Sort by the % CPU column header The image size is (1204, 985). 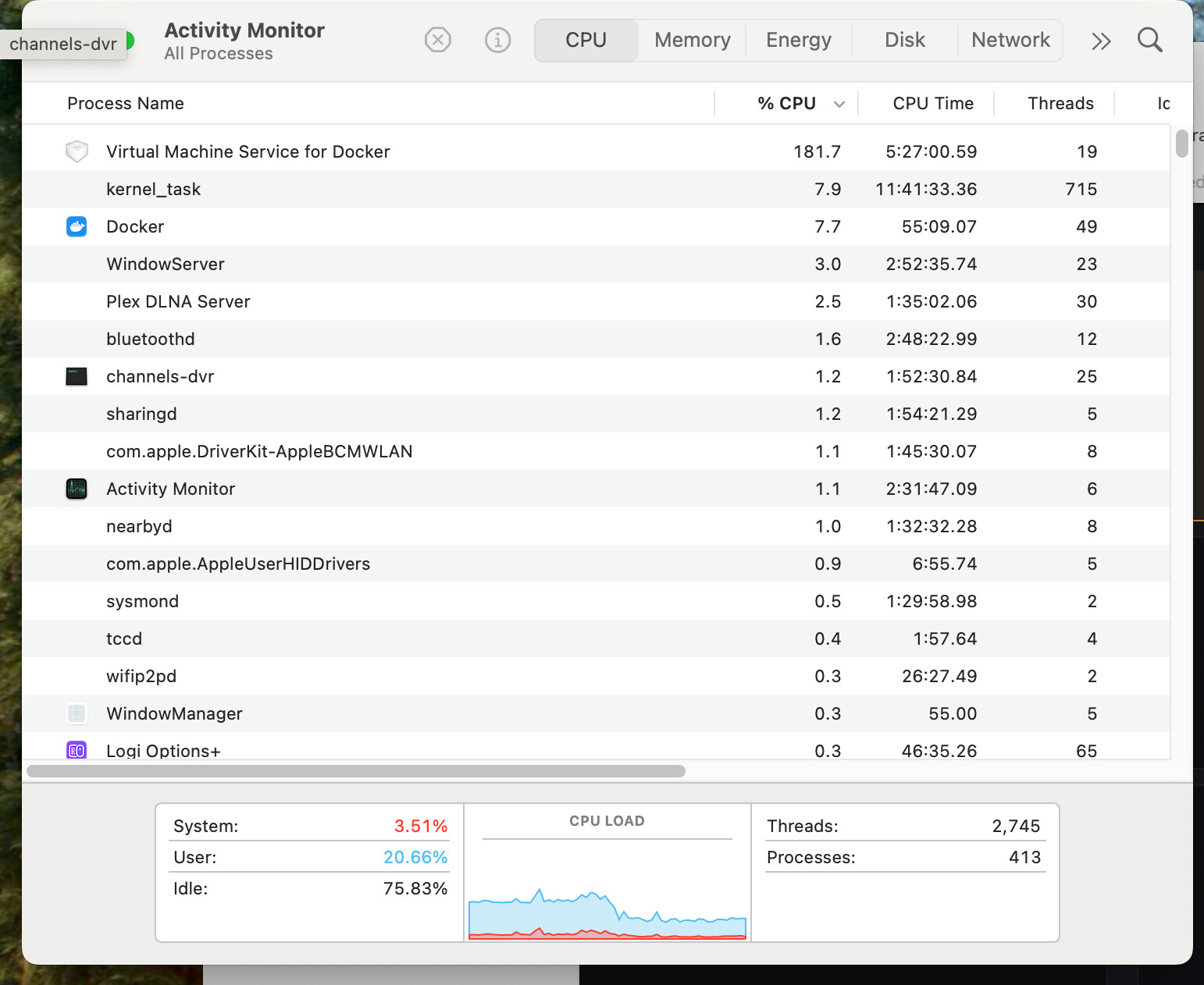click(x=786, y=103)
